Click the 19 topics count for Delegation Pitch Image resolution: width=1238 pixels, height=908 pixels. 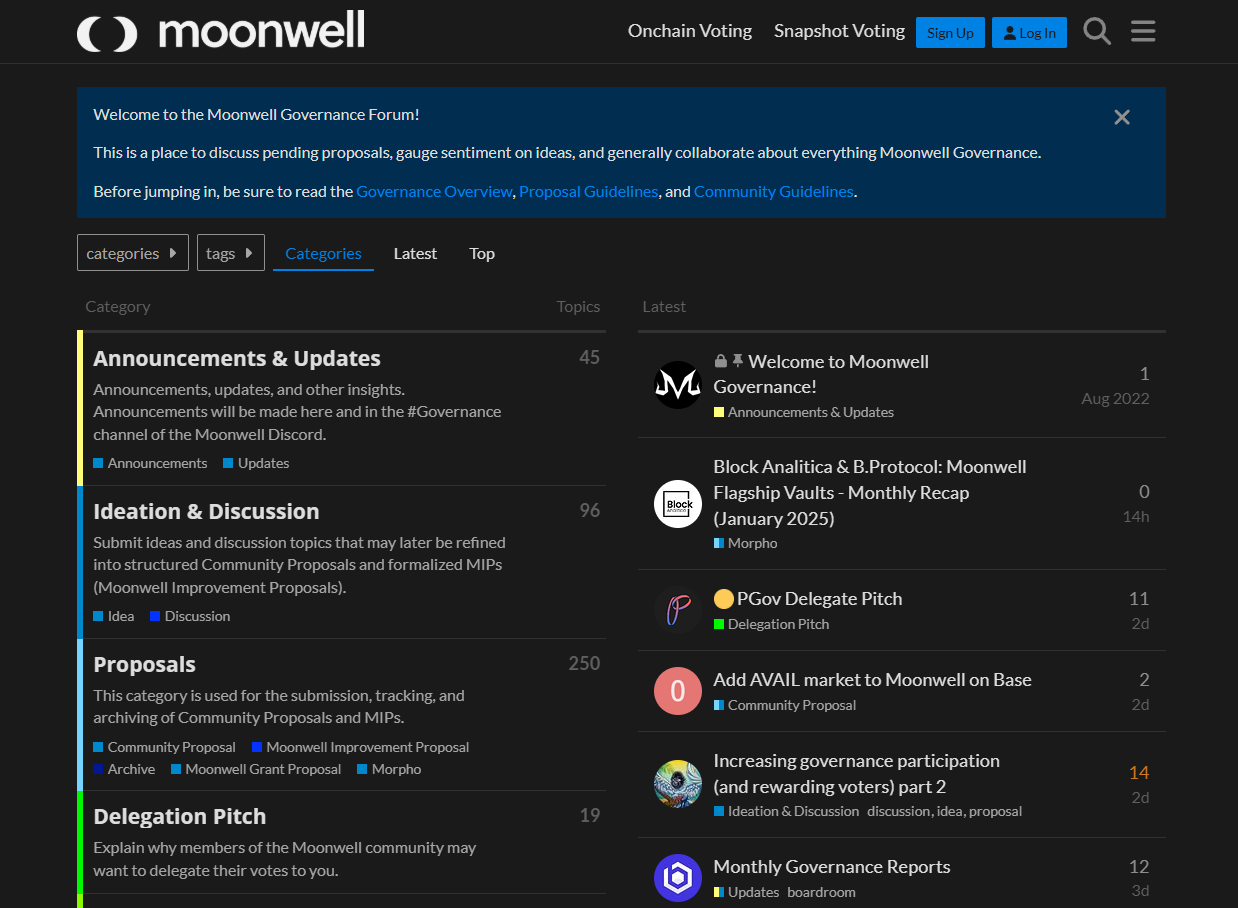pyautogui.click(x=590, y=815)
